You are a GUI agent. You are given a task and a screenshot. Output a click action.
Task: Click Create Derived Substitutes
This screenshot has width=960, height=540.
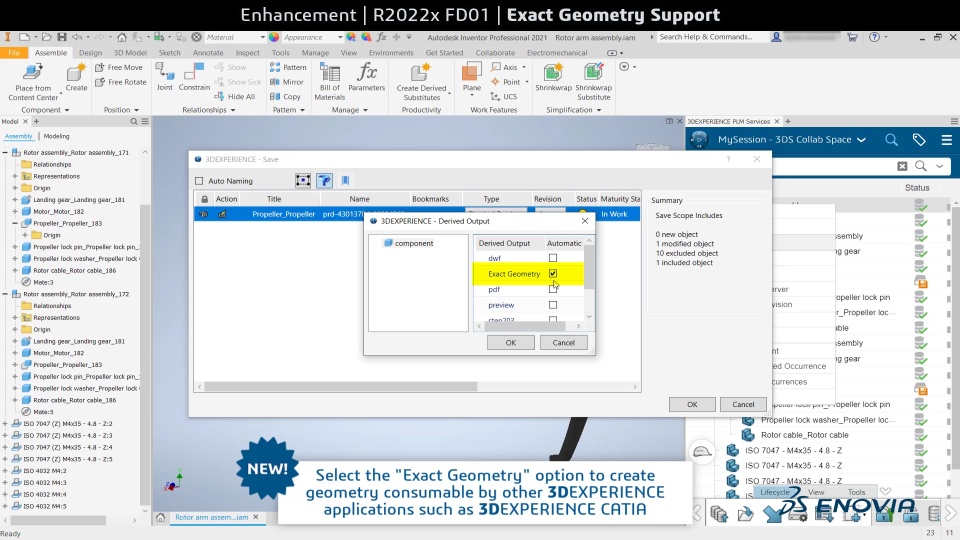(421, 82)
